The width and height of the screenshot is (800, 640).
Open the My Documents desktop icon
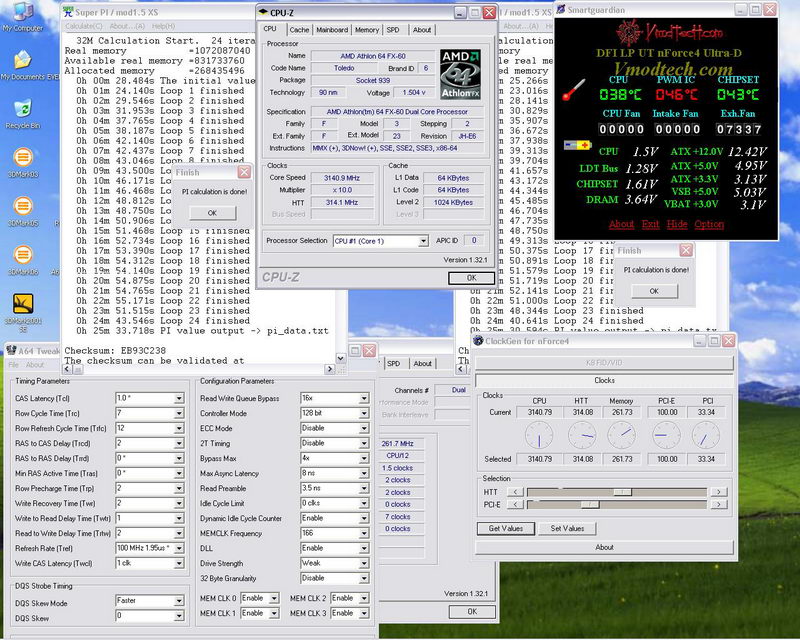tap(23, 62)
